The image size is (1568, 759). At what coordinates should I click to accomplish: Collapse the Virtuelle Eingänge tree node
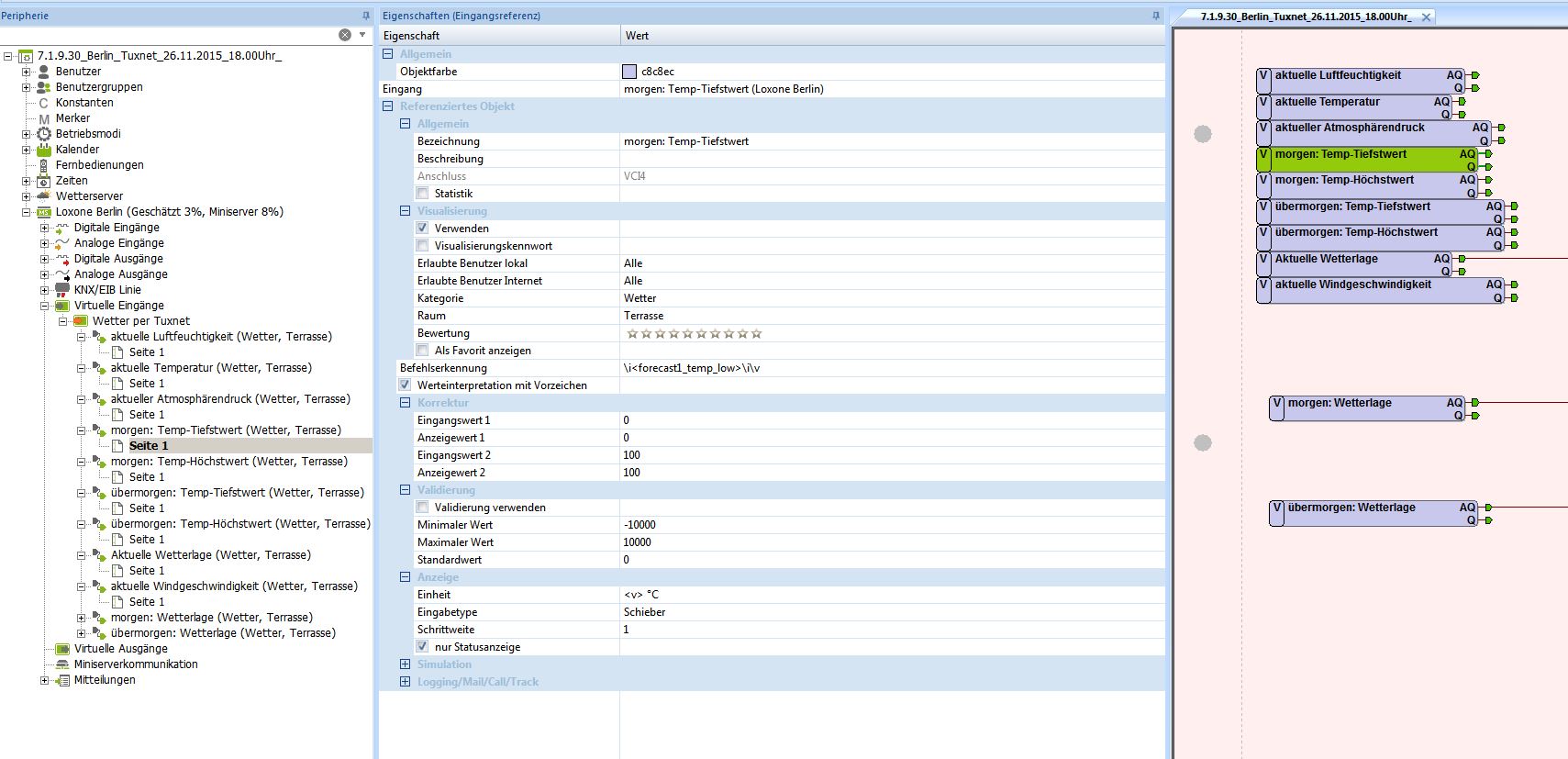coord(44,306)
